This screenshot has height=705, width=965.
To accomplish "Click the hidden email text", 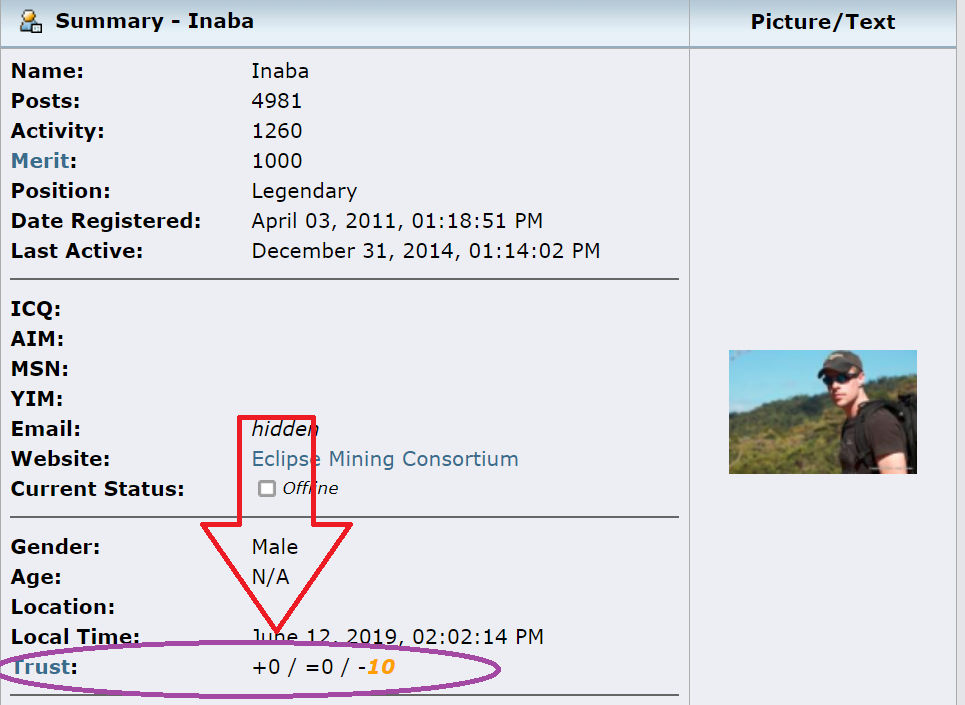I will pos(285,429).
